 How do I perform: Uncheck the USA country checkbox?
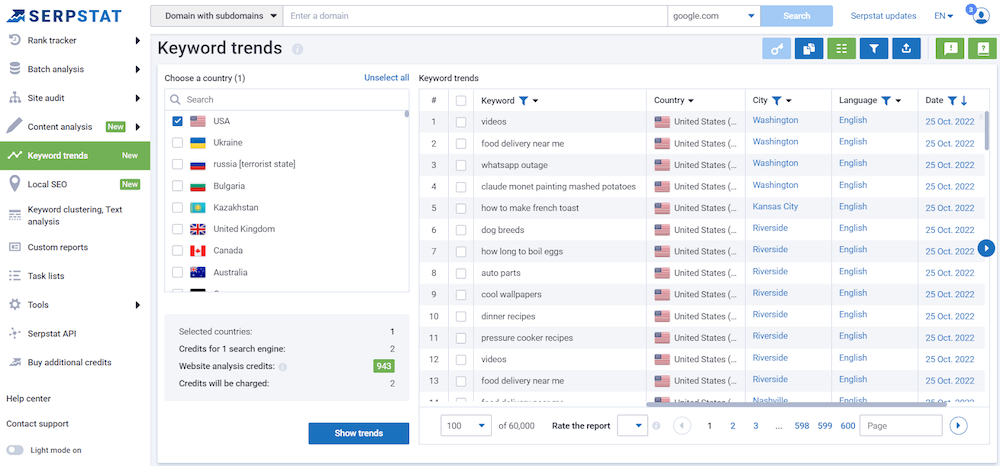point(177,121)
